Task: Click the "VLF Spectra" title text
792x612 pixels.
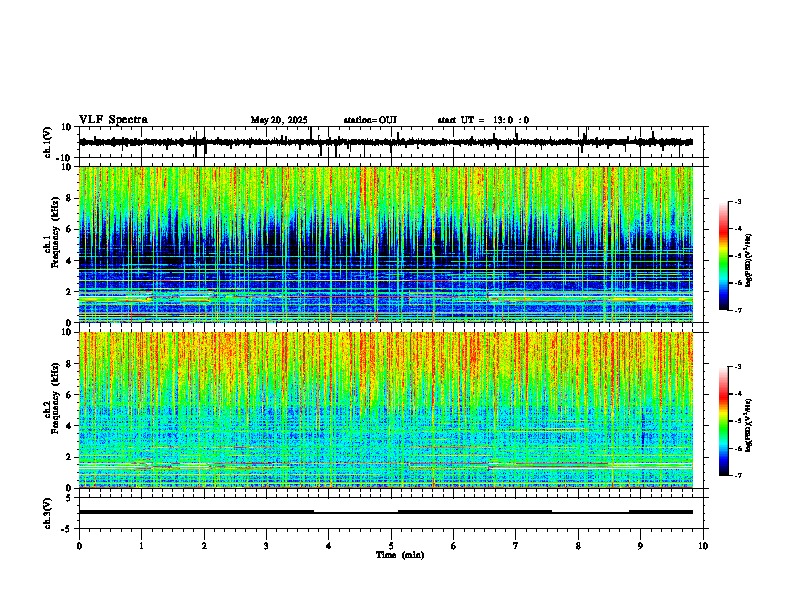Action: pyautogui.click(x=113, y=120)
